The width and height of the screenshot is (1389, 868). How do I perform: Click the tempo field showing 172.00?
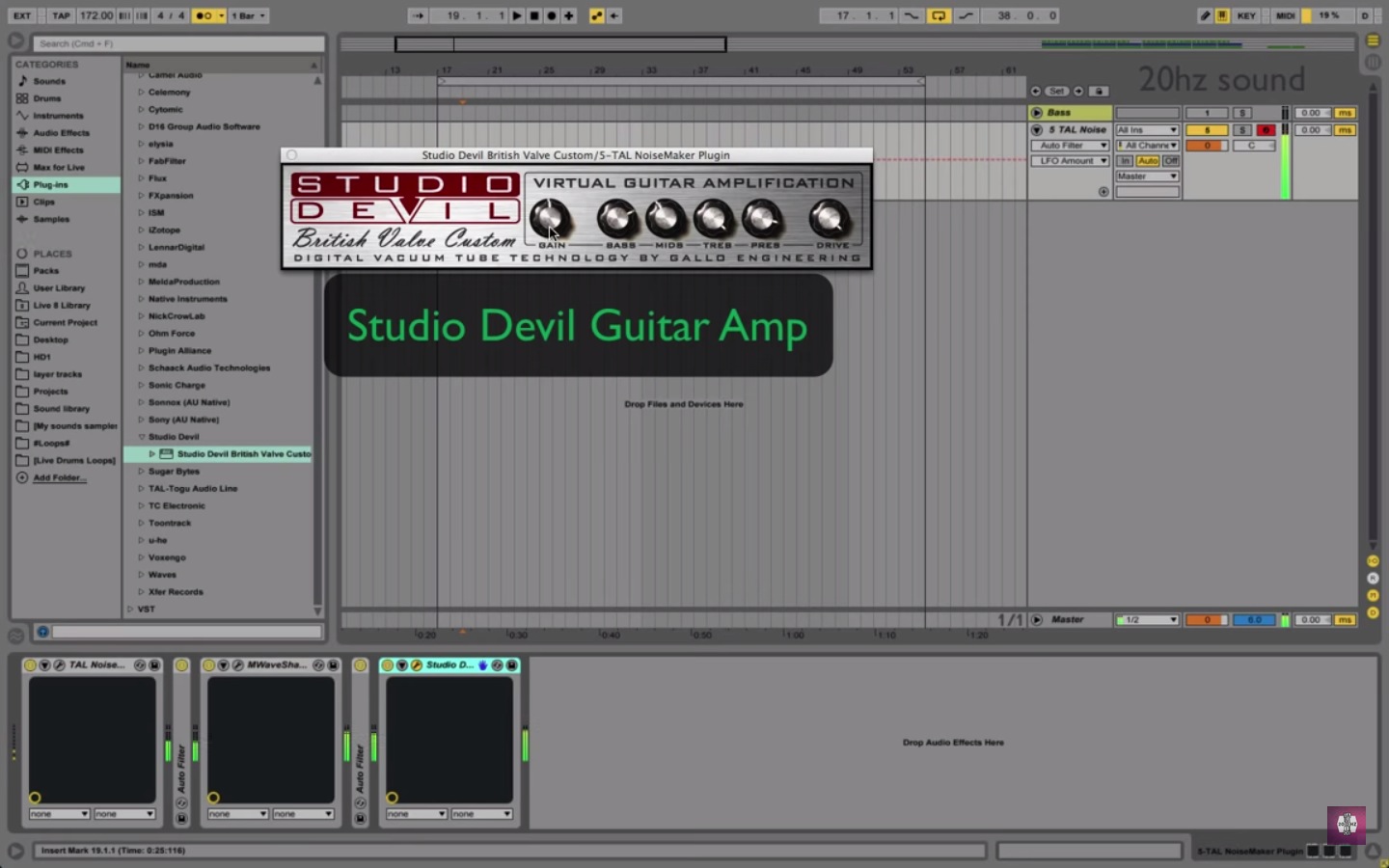click(x=96, y=15)
